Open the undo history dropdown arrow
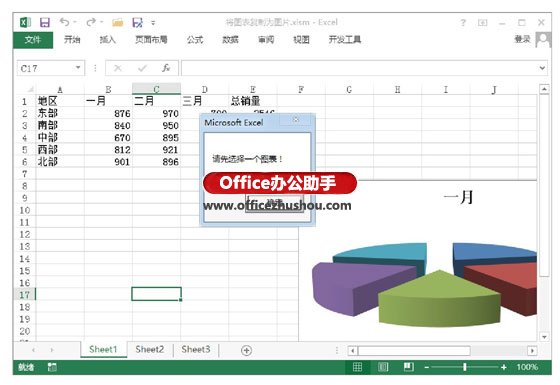The image size is (560, 385). pyautogui.click(x=75, y=22)
